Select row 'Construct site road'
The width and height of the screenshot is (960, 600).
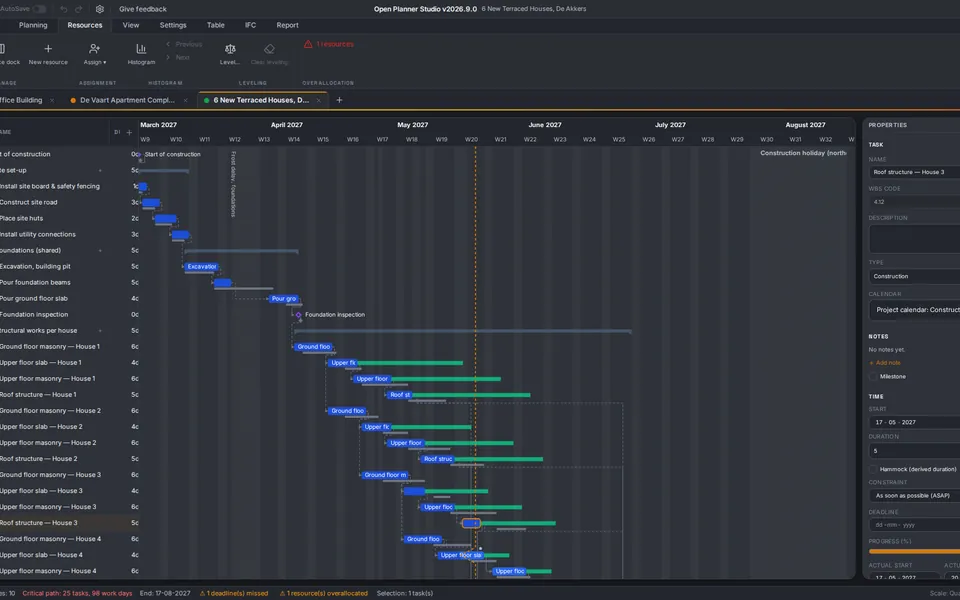click(69, 203)
